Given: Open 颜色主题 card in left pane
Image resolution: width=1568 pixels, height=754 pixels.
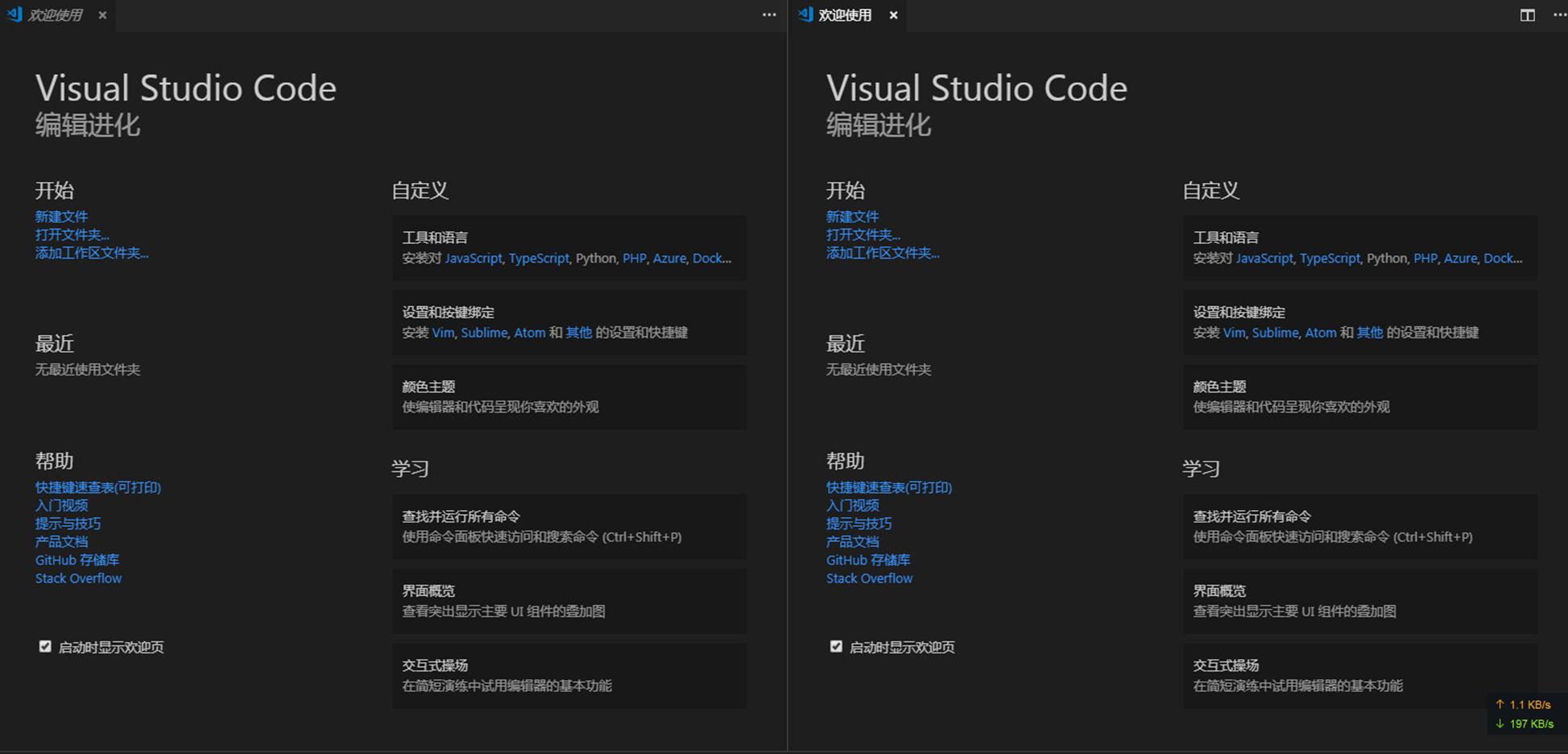Looking at the screenshot, I should point(569,397).
